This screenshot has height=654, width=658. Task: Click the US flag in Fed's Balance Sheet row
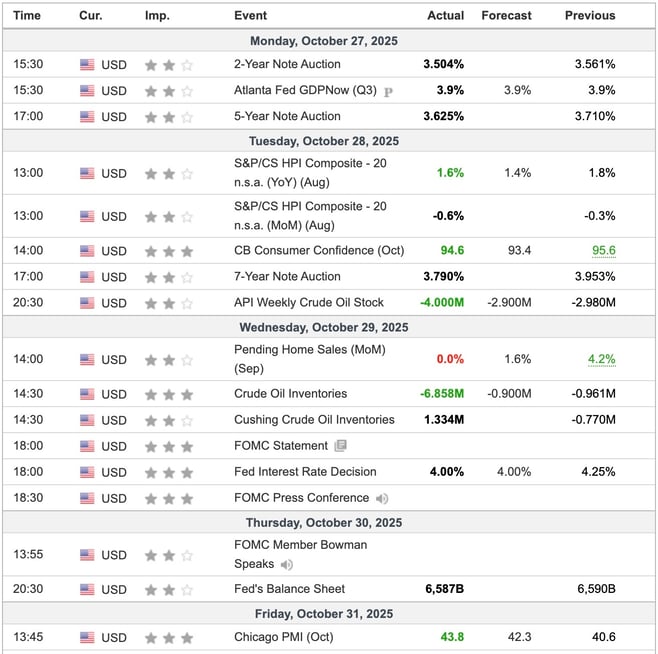[x=87, y=590]
